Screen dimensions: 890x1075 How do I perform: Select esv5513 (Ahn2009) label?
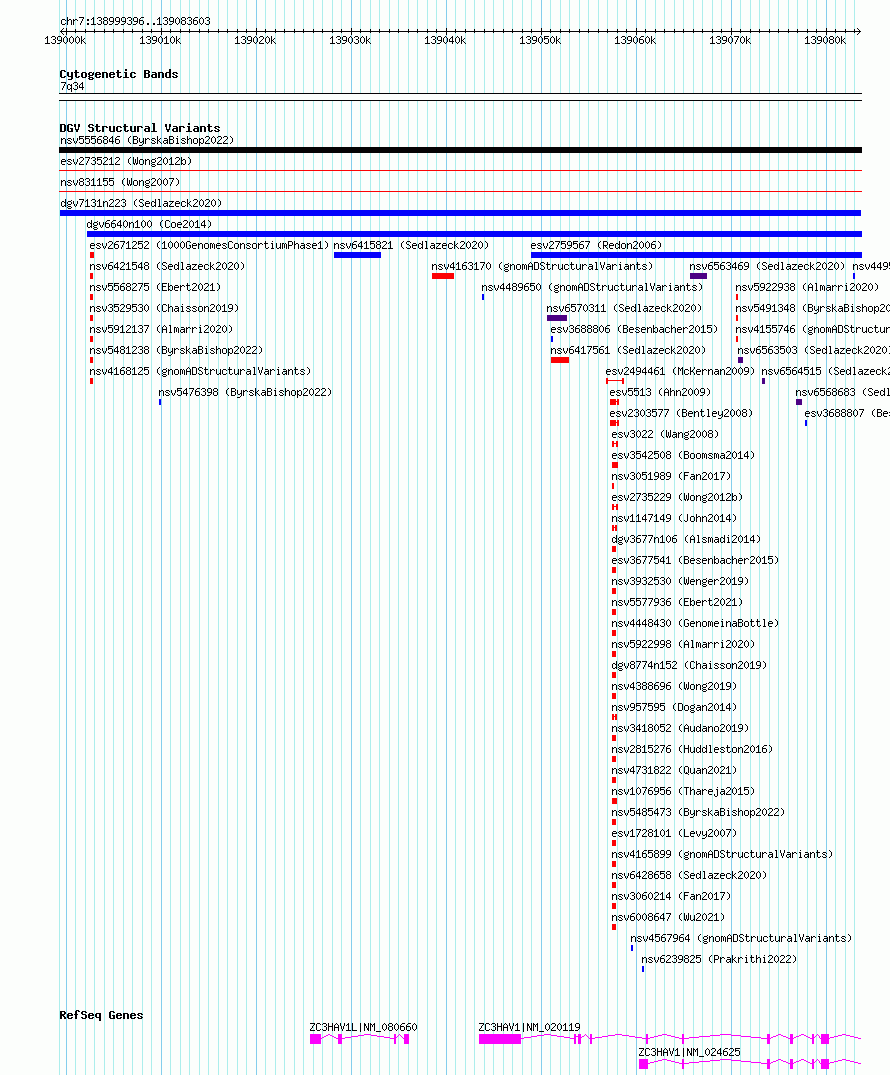point(660,392)
